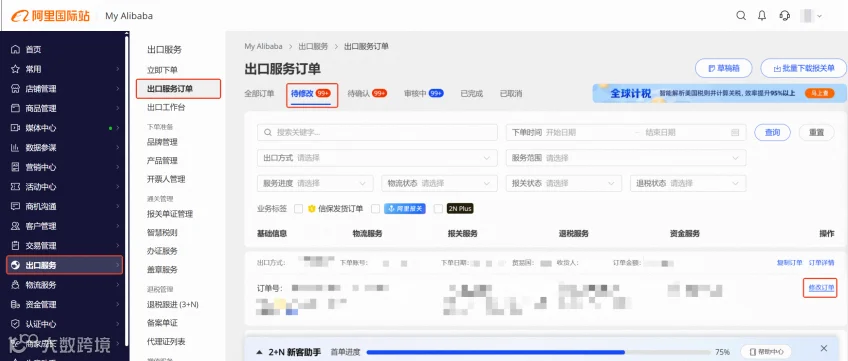This screenshot has height=361, width=848.
Task: Open notifications bell icon
Action: pos(762,16)
